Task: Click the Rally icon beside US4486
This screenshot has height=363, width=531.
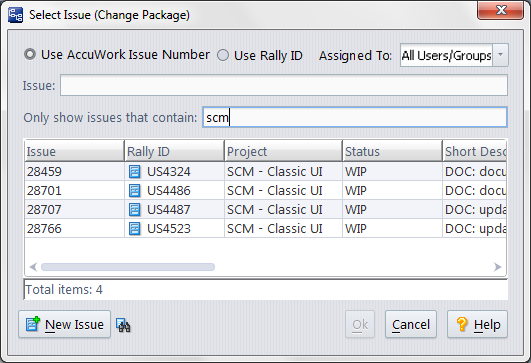Action: [134, 191]
